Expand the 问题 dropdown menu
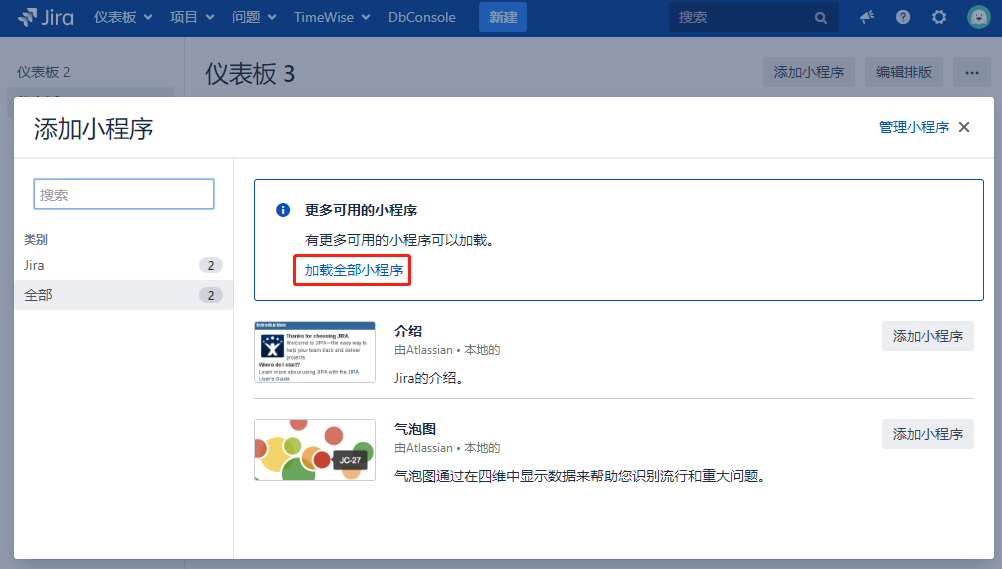Viewport: 1002px width, 569px height. 254,17
